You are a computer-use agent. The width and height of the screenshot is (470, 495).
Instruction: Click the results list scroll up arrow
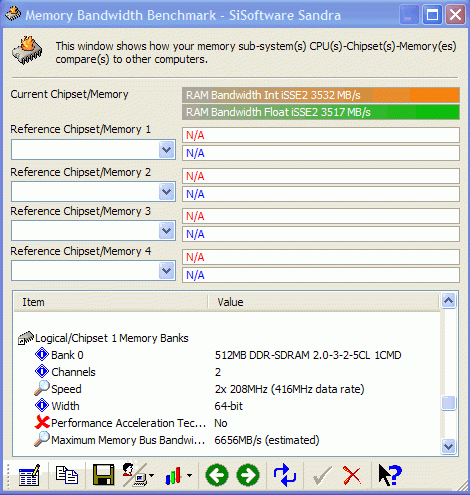pos(449,301)
